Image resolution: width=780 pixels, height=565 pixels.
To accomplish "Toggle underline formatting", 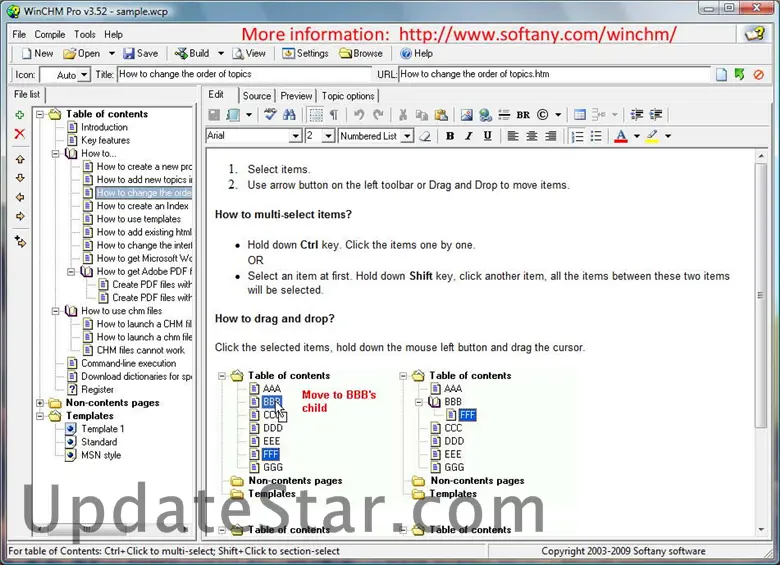I will click(x=488, y=136).
